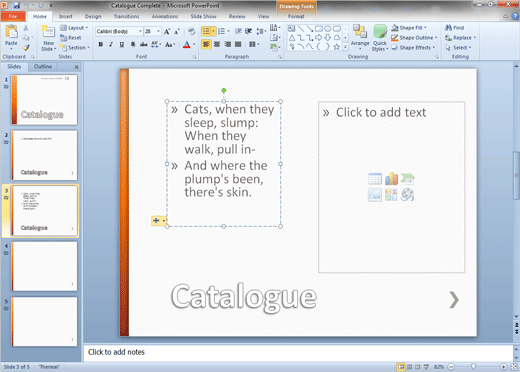Click the Format tab under Drawing Tools
Image resolution: width=520 pixels, height=372 pixels.
point(296,16)
